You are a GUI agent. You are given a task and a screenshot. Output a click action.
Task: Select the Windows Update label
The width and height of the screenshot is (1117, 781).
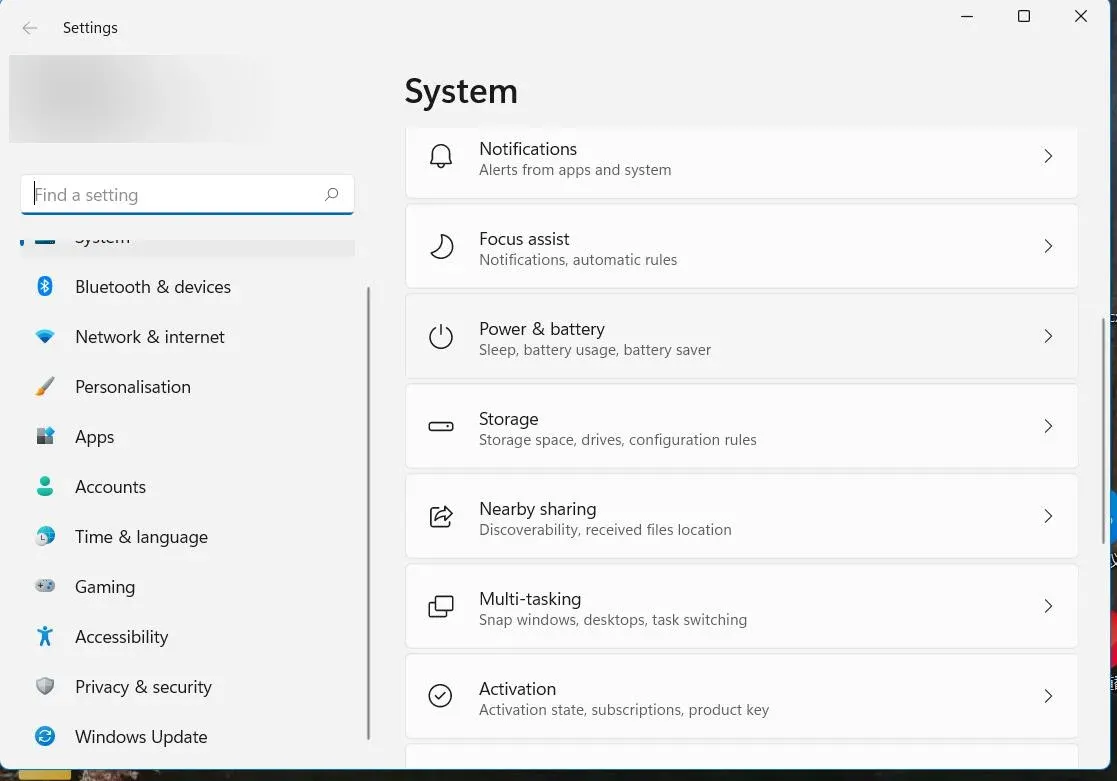point(141,737)
